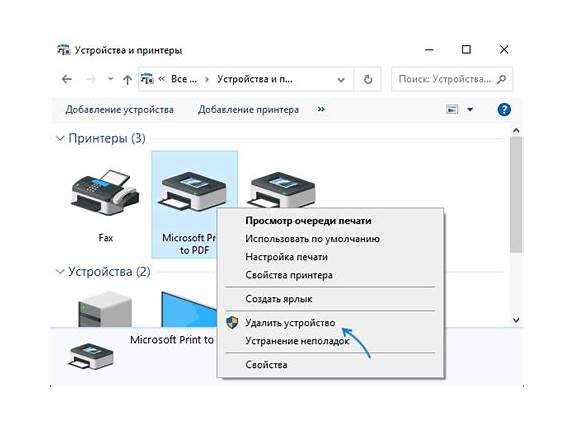Change view using the view icon
Viewport: 575px width, 424px height.
click(452, 109)
